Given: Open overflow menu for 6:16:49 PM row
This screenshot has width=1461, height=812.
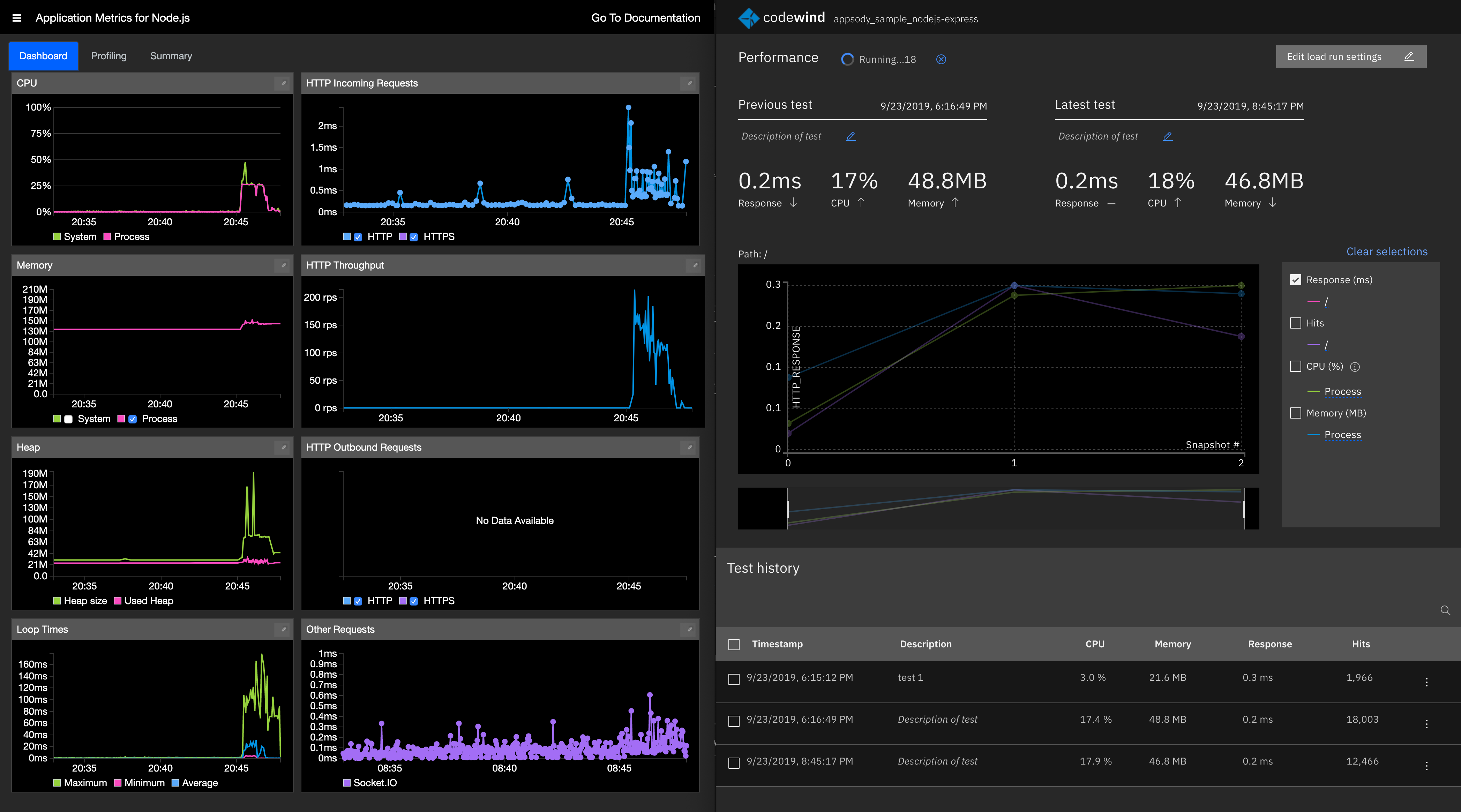Looking at the screenshot, I should click(1426, 724).
